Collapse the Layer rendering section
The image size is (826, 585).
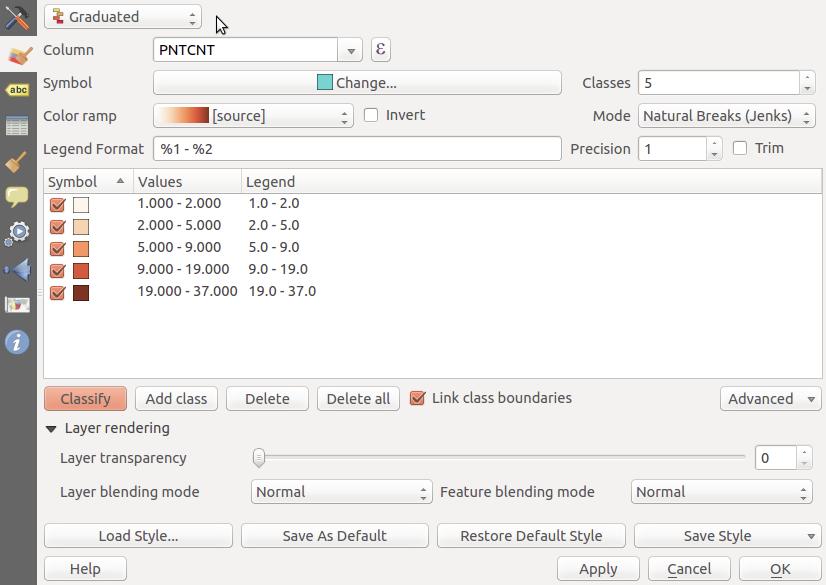51,429
